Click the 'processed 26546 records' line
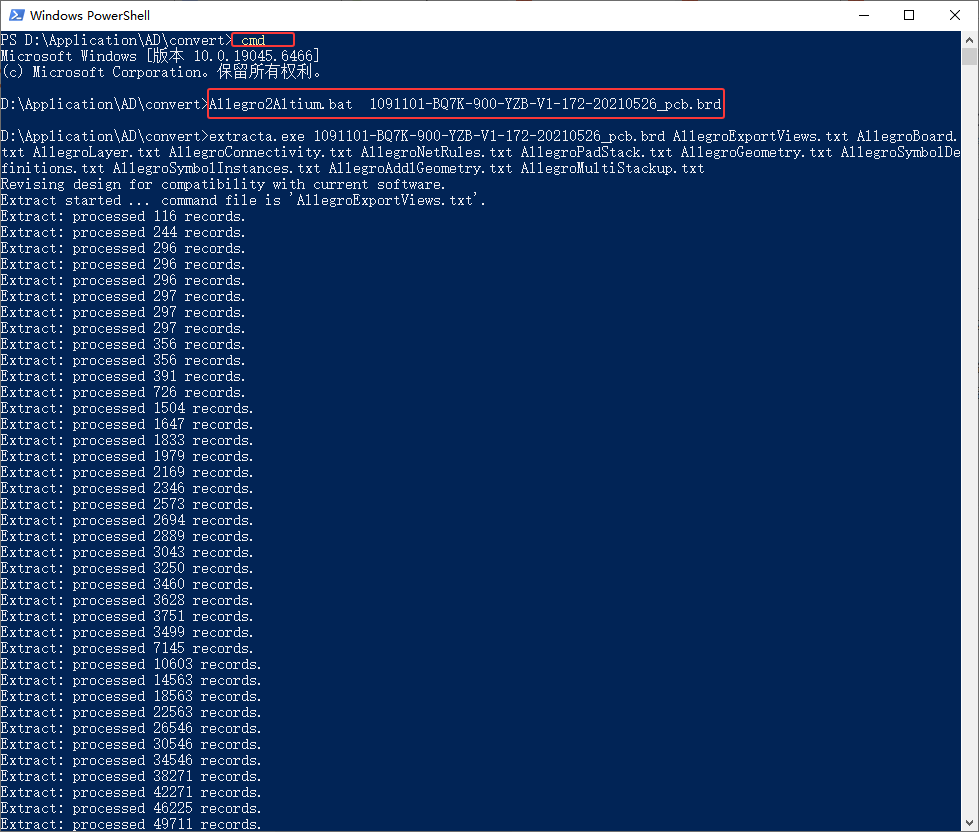 [x=131, y=728]
